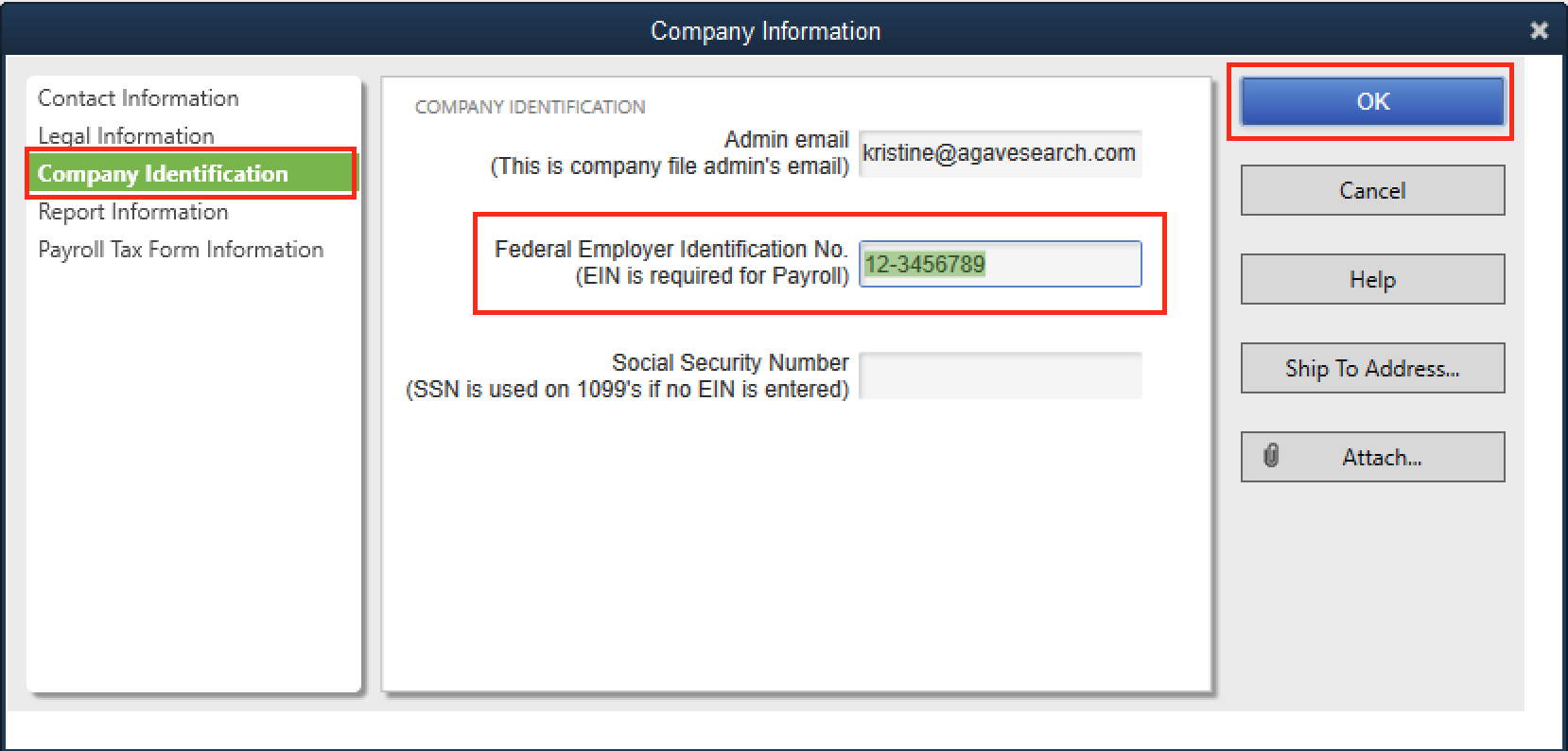The image size is (1568, 751).
Task: Click the Federal Employer Identification No. field
Action: coord(1000,264)
